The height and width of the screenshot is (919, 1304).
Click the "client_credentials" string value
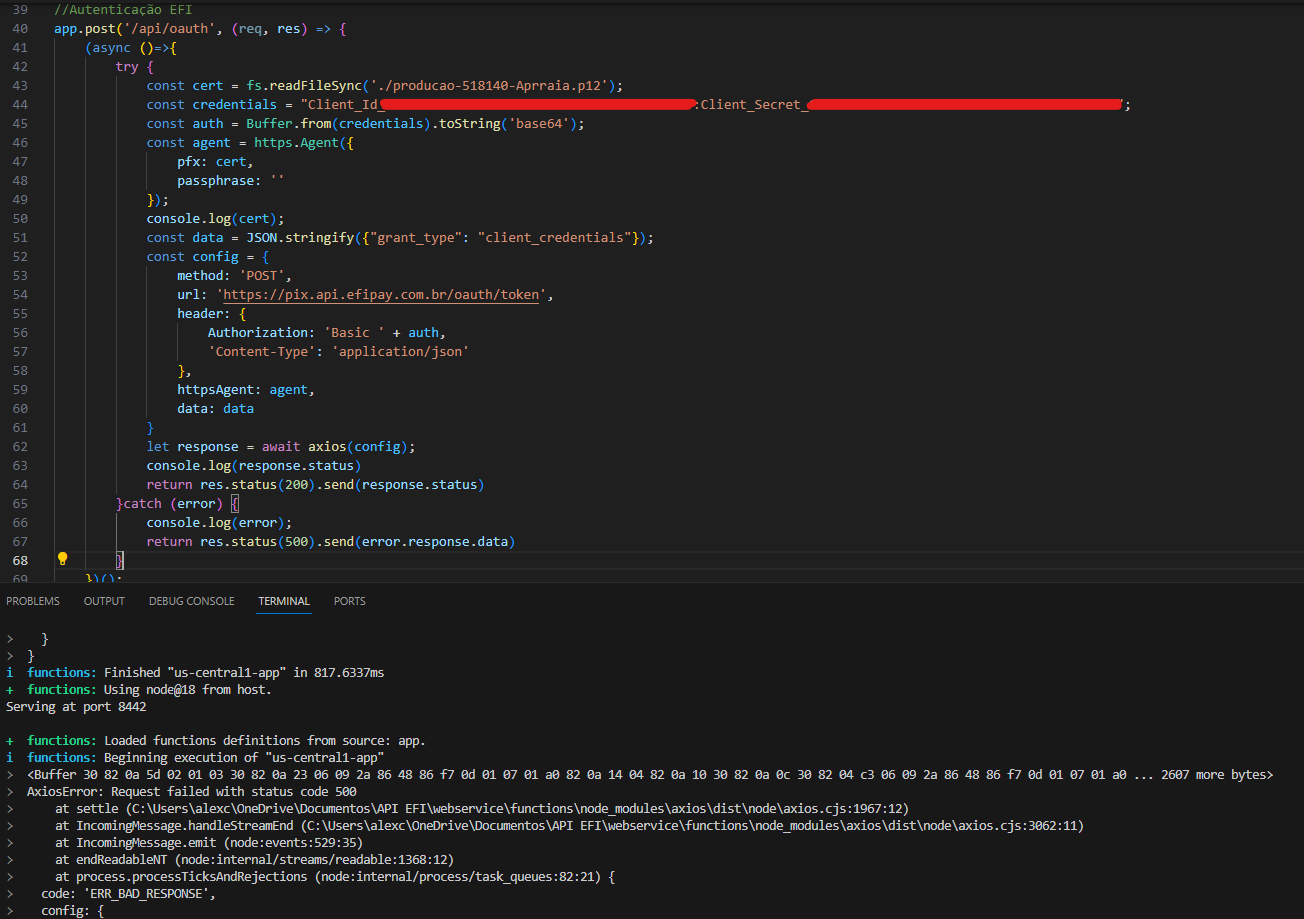click(557, 238)
